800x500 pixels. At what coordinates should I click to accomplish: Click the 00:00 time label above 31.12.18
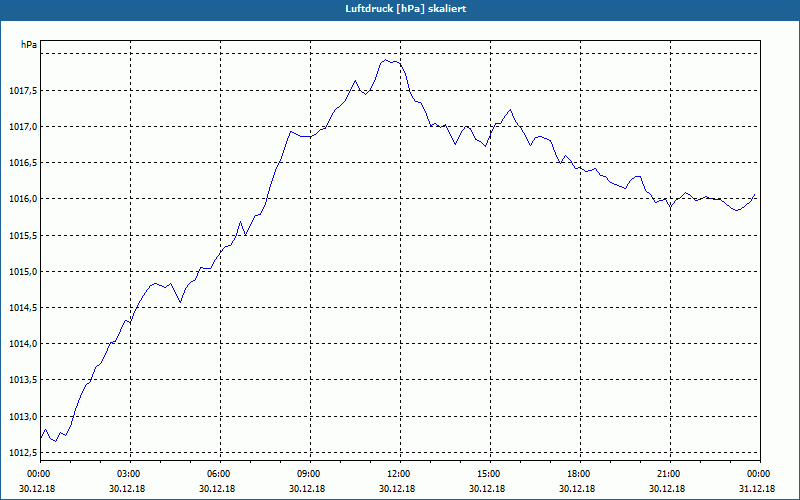pos(757,474)
